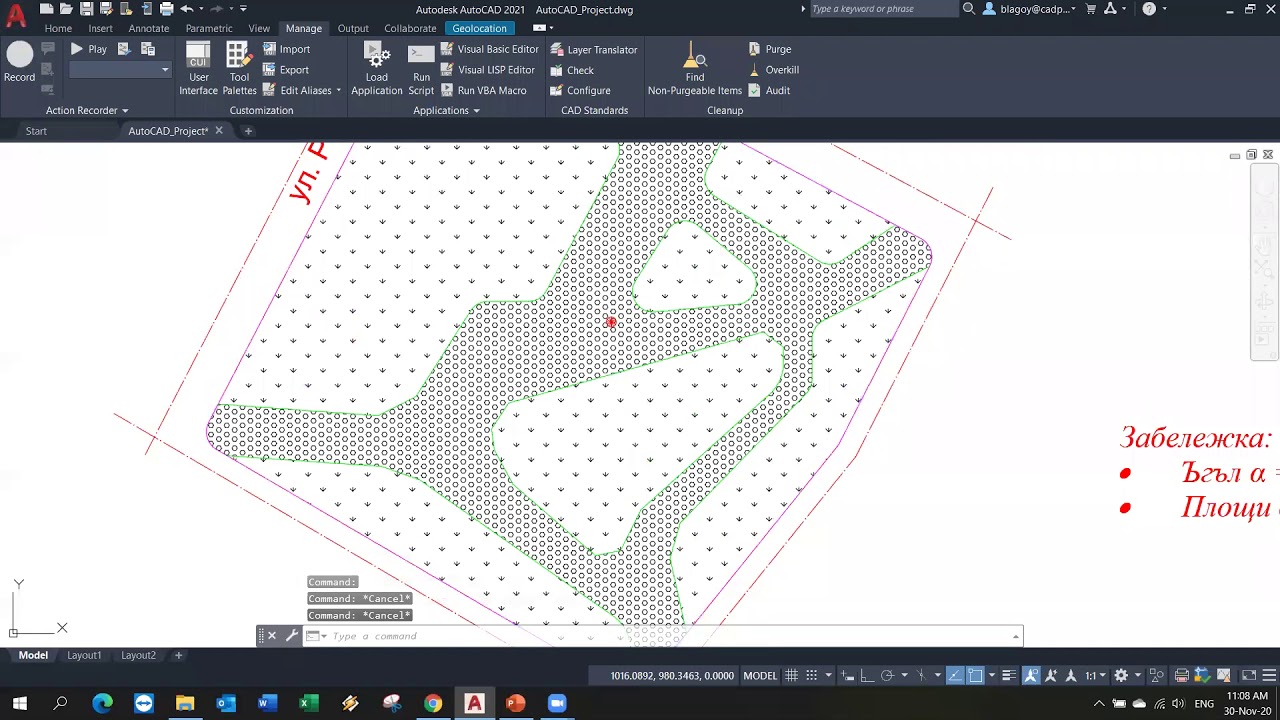Expand the Action Recorder panel
The image size is (1280, 720).
click(87, 110)
